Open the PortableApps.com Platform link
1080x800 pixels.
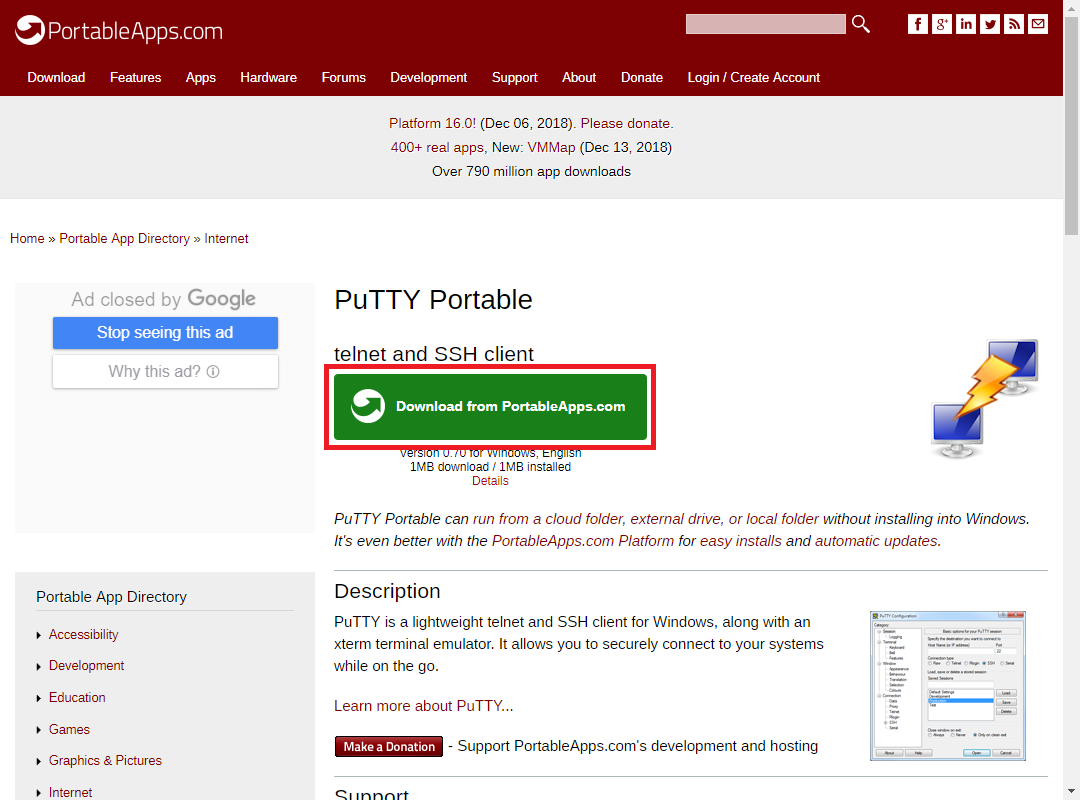[x=583, y=541]
